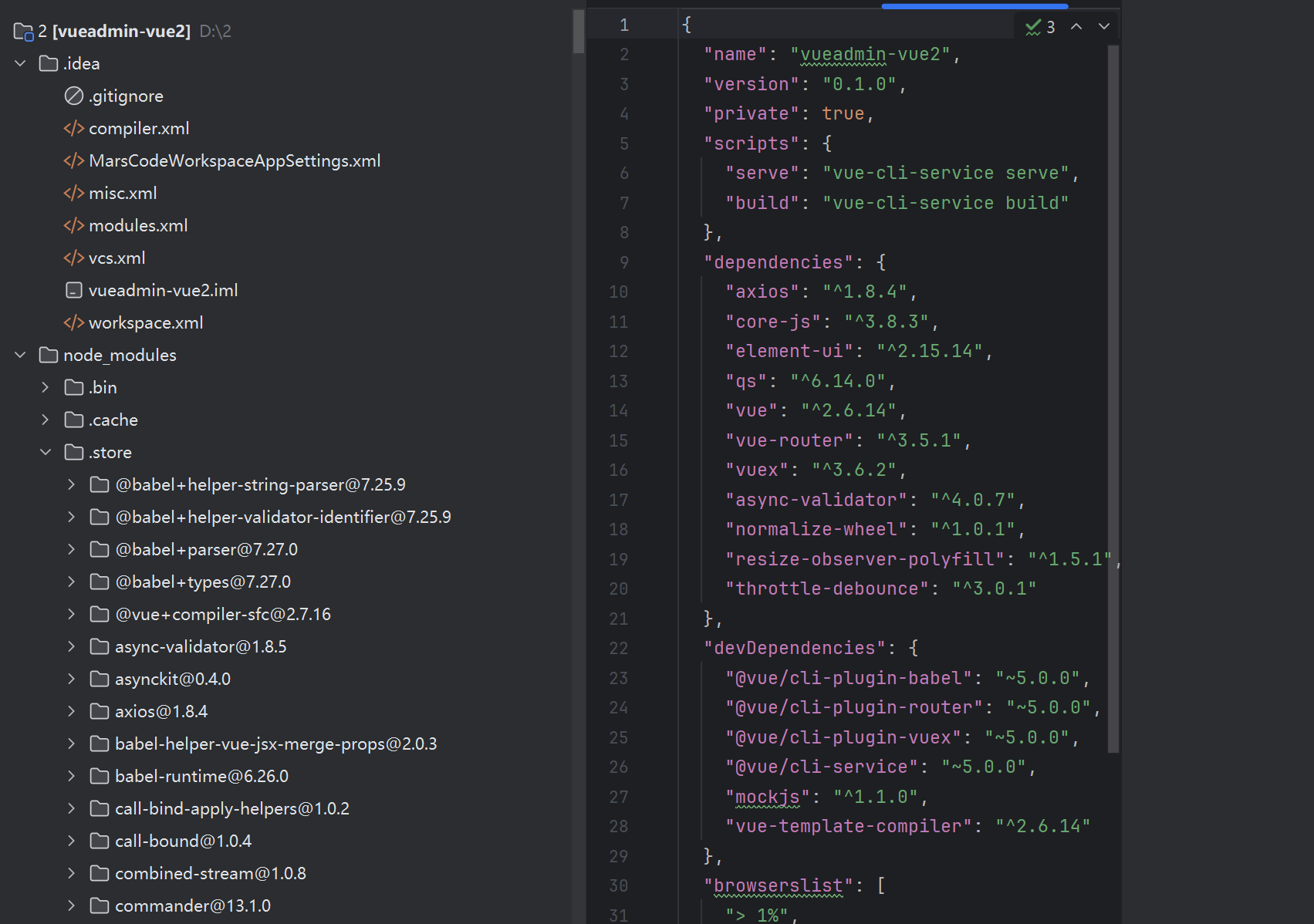
Task: Click the "devDependencies" key in editor
Action: click(x=794, y=649)
